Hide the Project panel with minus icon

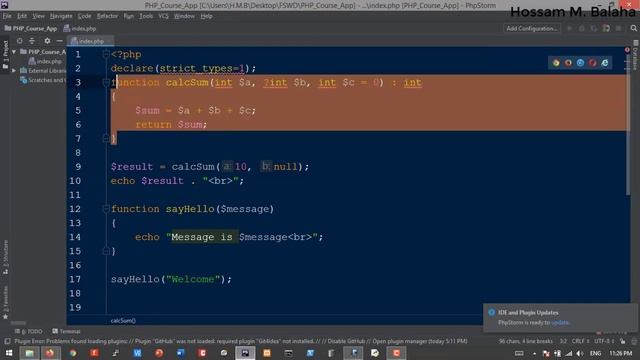pos(60,41)
